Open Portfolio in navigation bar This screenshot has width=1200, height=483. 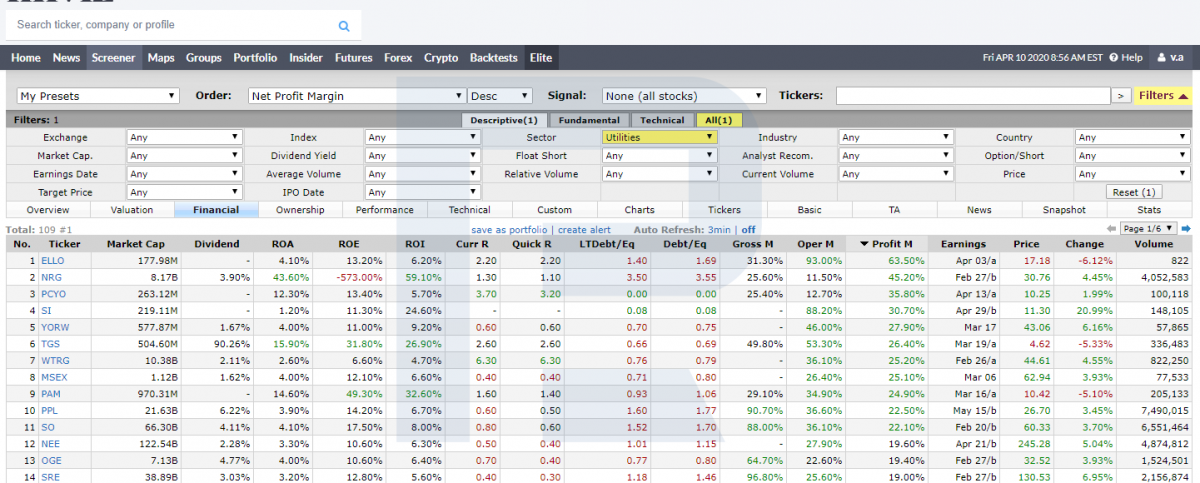coord(255,58)
